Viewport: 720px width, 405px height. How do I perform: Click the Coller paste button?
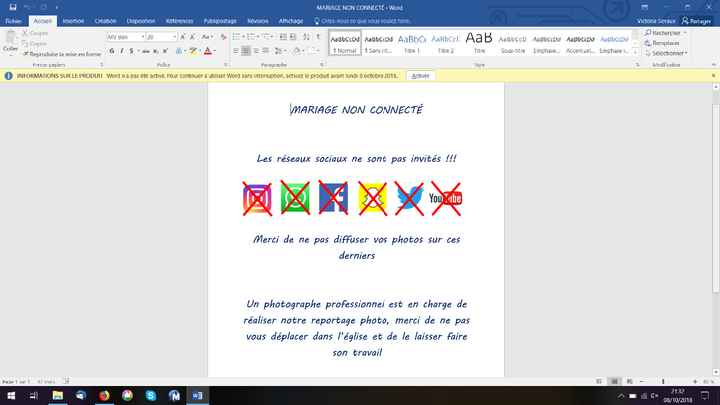click(x=10, y=42)
